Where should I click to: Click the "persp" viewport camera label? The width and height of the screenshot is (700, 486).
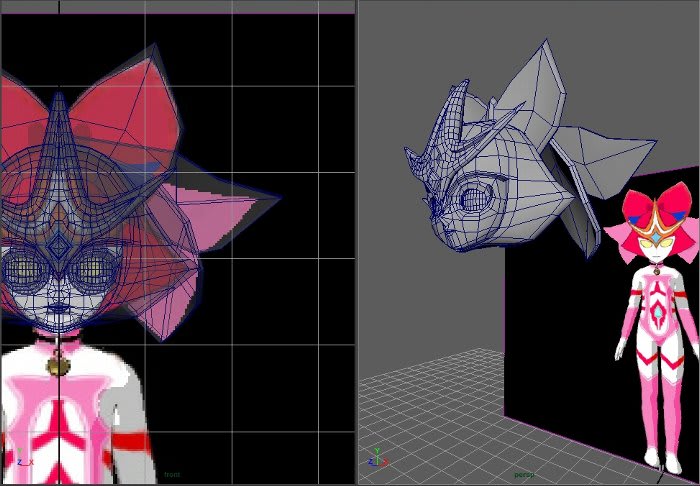[x=524, y=474]
